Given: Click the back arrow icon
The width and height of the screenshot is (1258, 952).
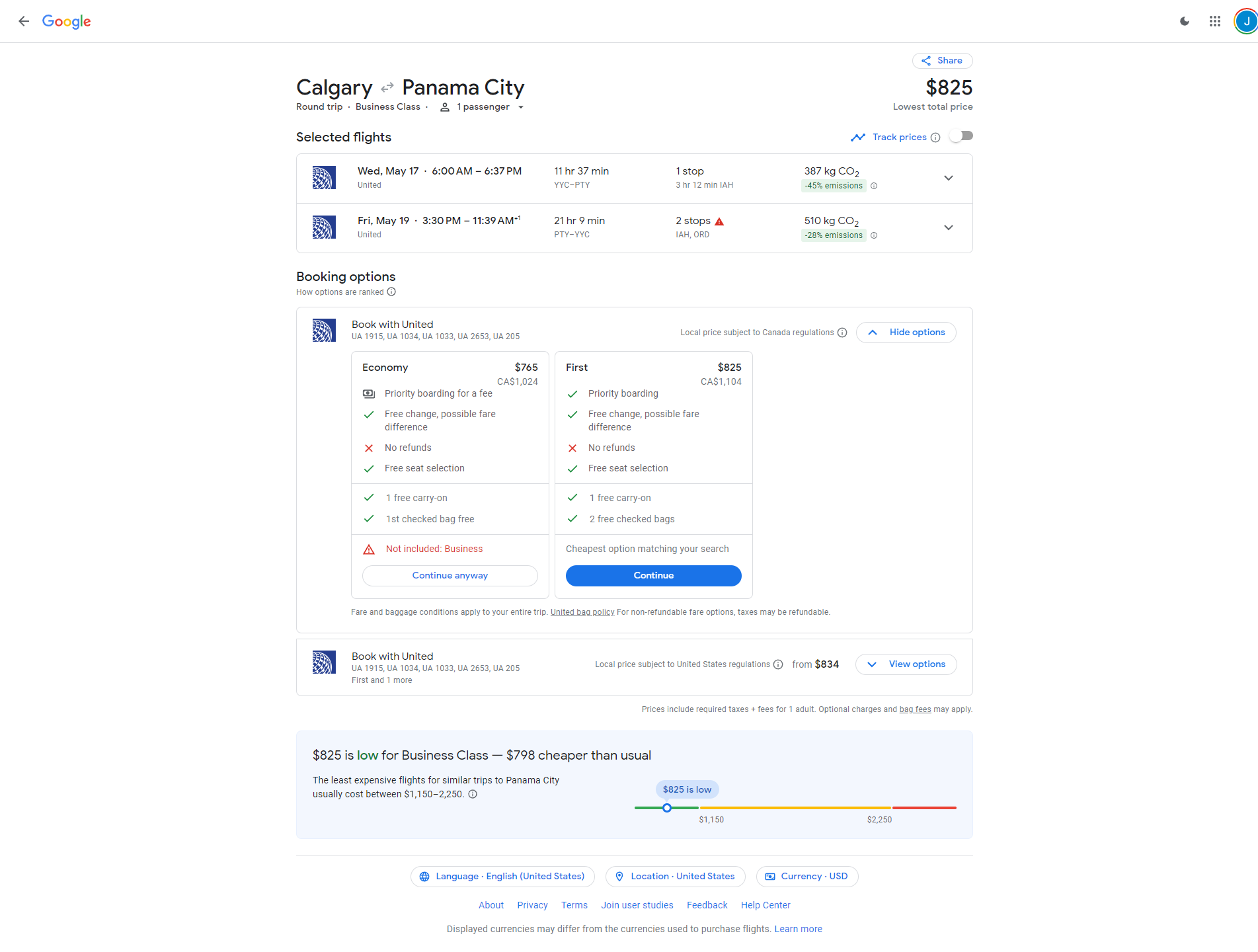Looking at the screenshot, I should click(24, 20).
